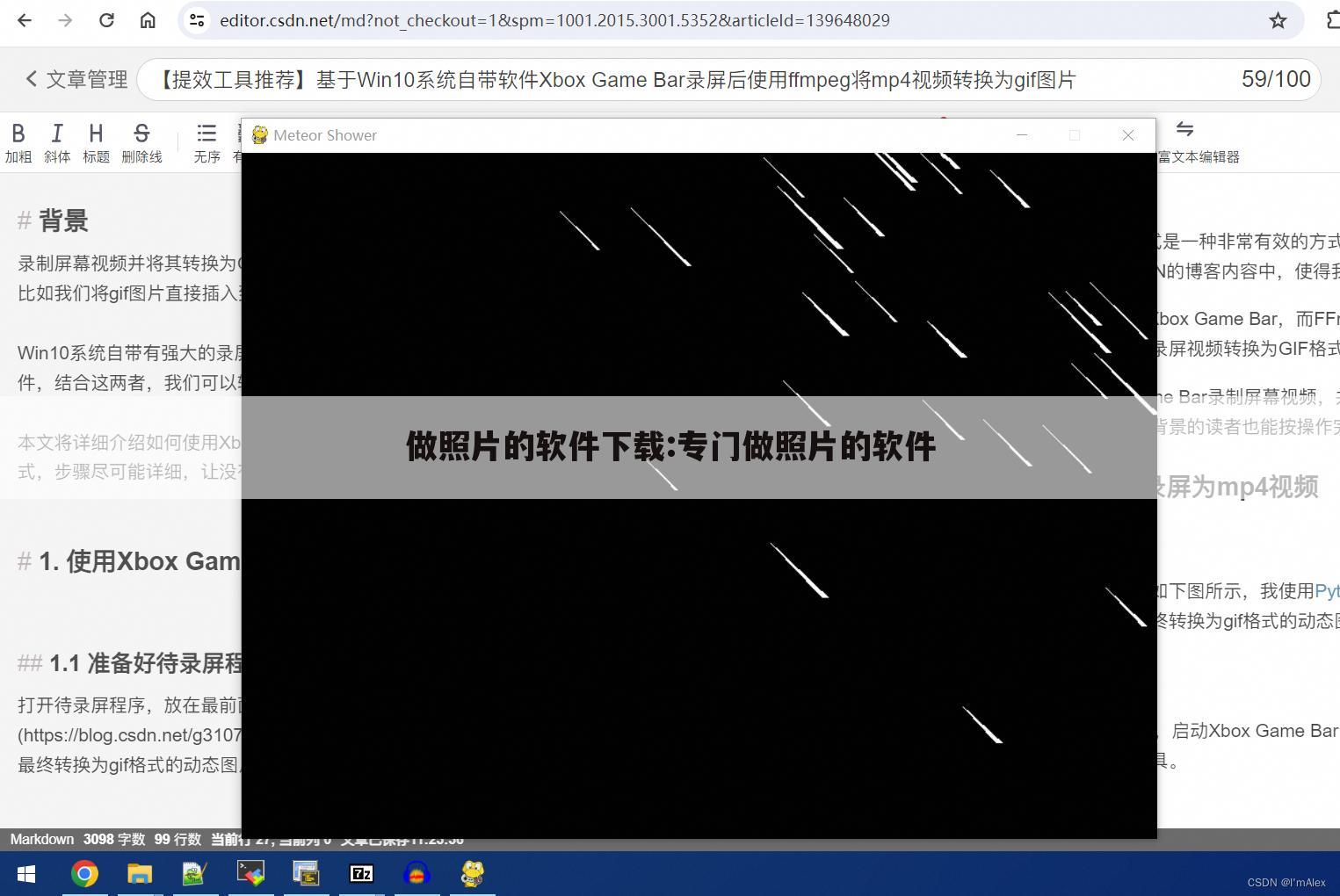Click the 59/100 title character counter
The width and height of the screenshot is (1340, 896).
(x=1276, y=80)
